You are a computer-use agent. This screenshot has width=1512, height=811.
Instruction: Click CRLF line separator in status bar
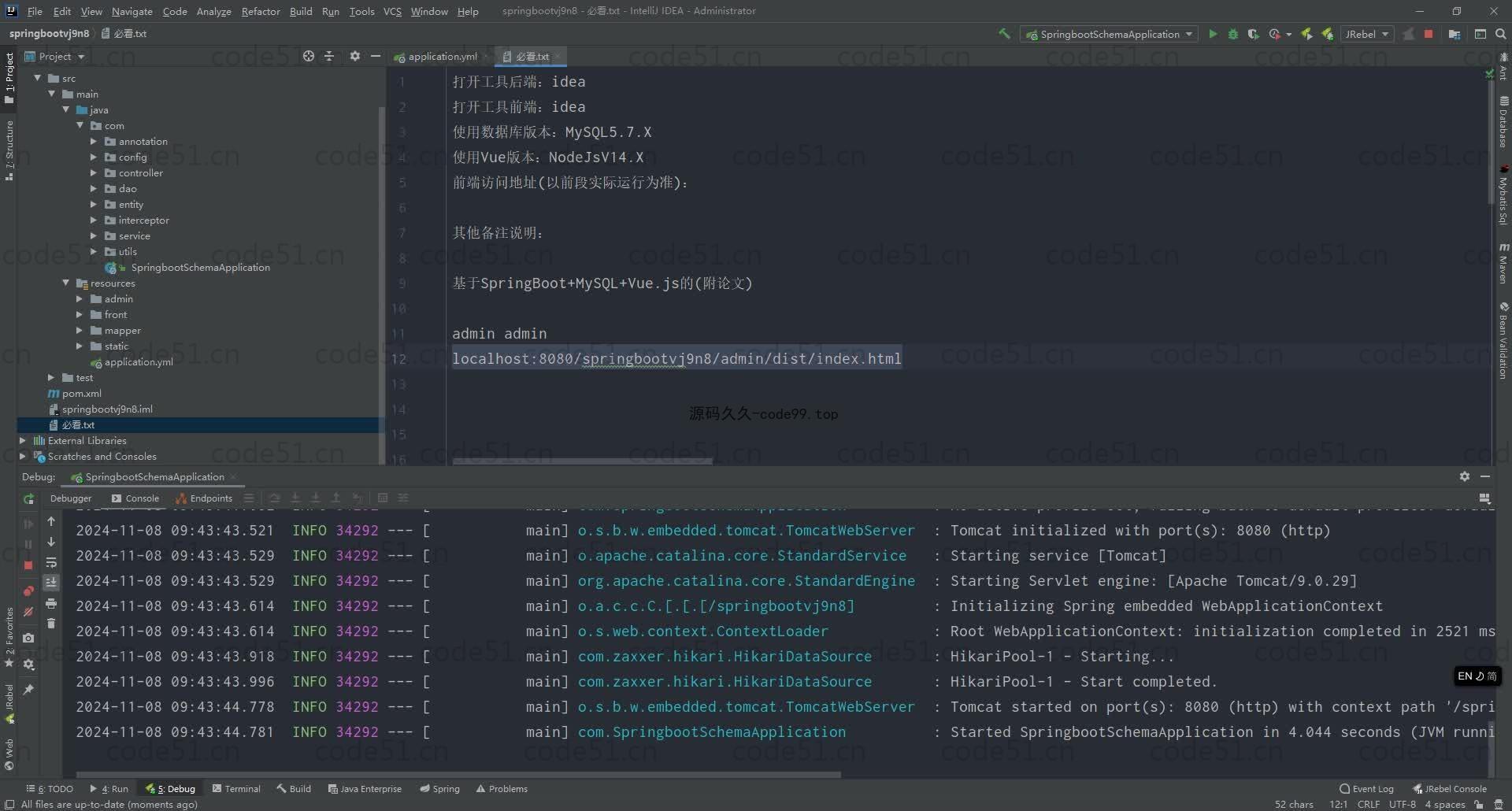(1369, 804)
